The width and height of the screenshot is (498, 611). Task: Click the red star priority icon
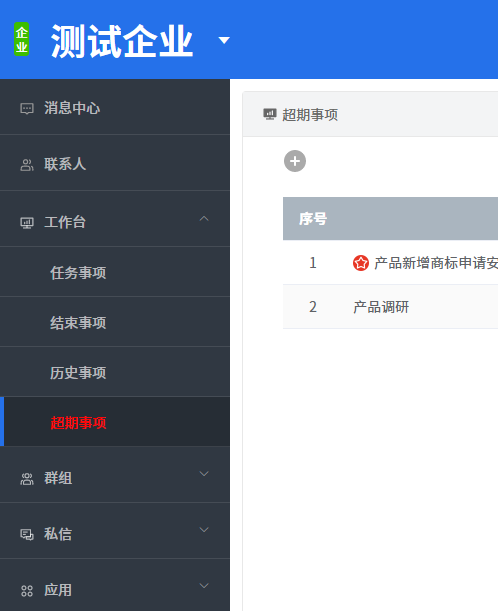[361, 263]
